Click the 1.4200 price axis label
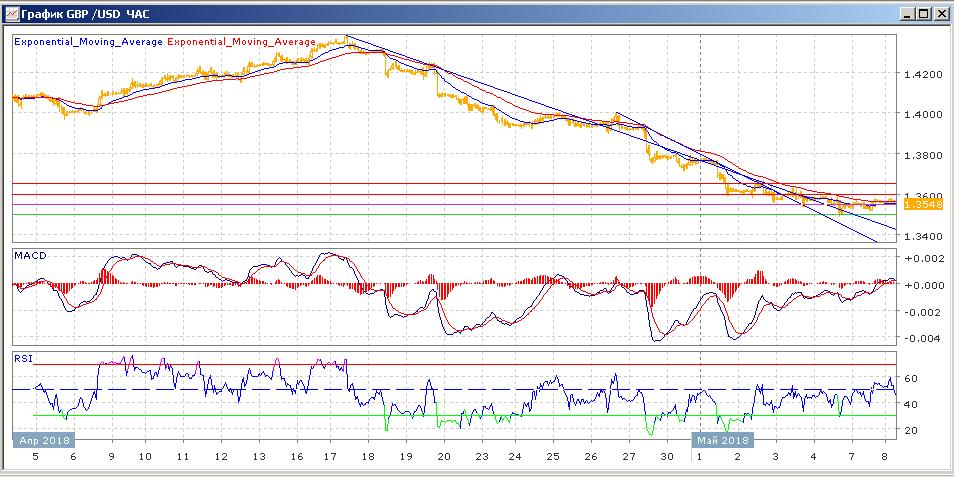Viewport: 957px width, 477px height. (922, 74)
